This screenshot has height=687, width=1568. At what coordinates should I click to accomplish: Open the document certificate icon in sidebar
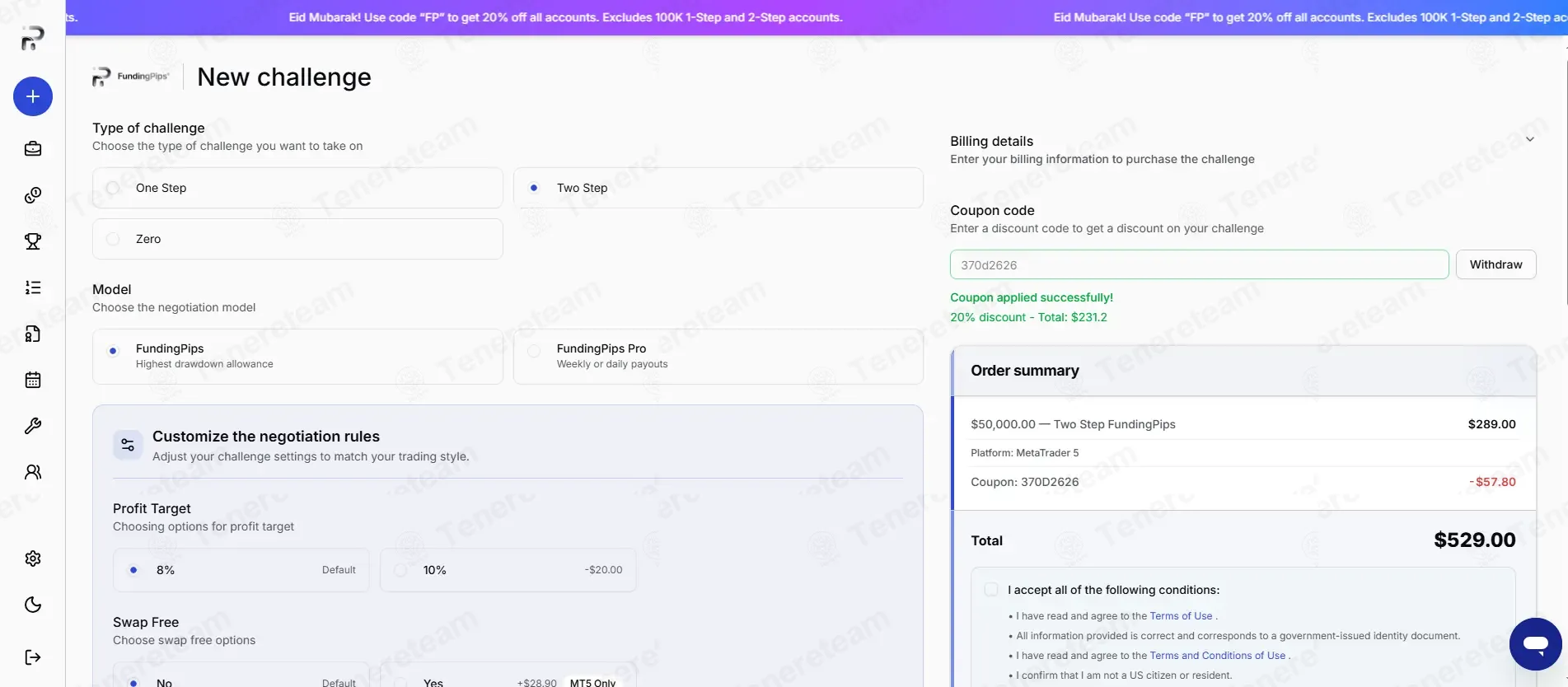[x=33, y=334]
